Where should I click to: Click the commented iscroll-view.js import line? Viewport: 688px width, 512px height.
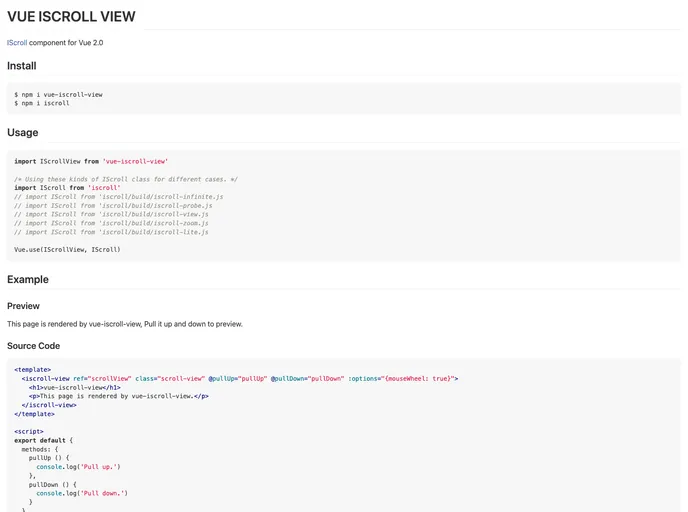[111, 214]
